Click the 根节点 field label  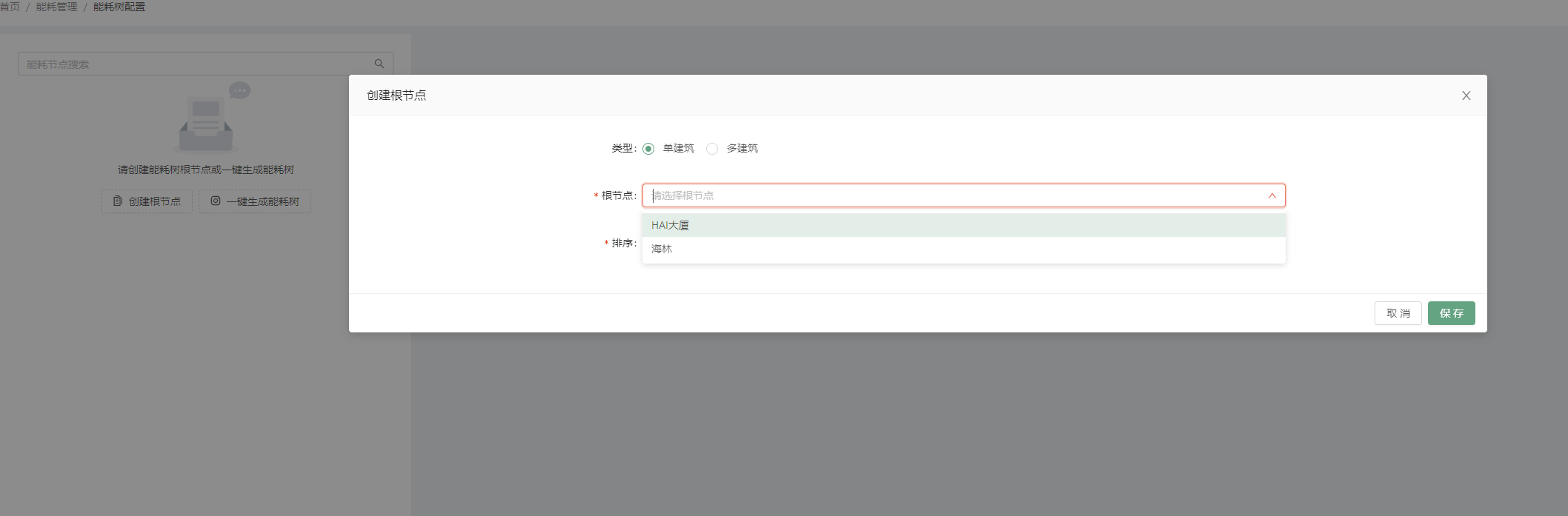(x=619, y=195)
